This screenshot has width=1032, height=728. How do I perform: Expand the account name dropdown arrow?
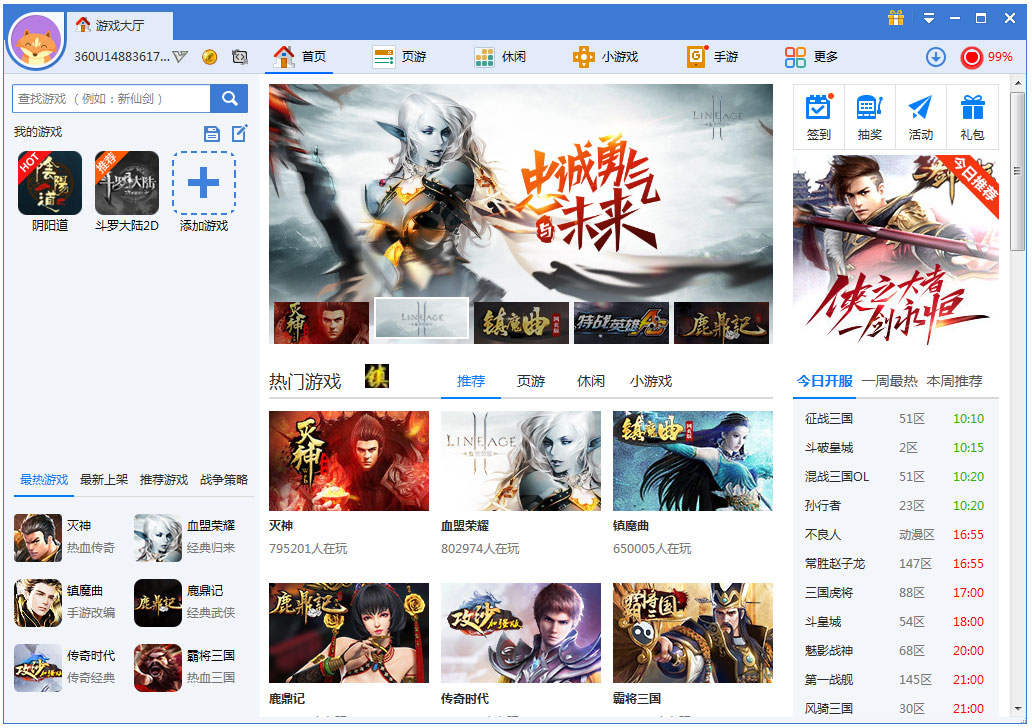point(180,57)
